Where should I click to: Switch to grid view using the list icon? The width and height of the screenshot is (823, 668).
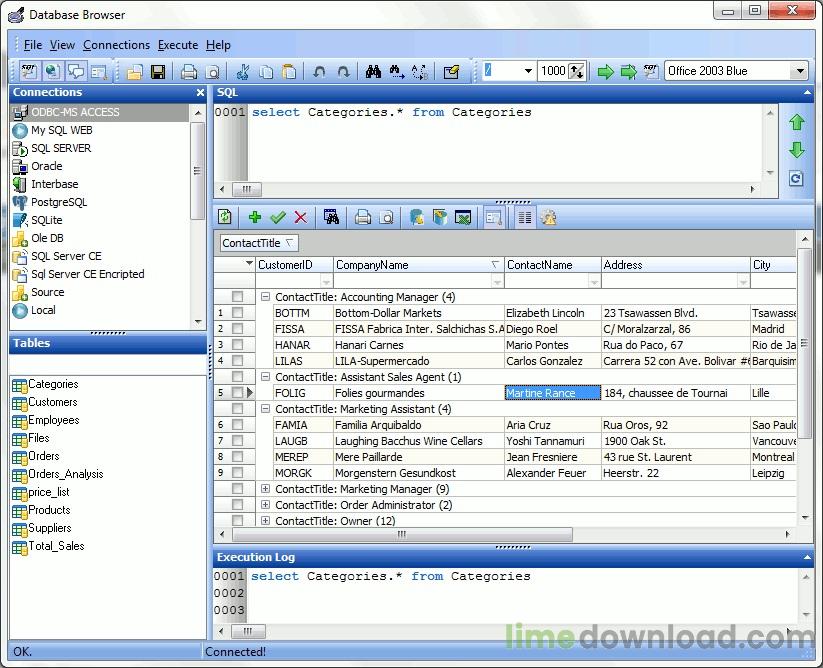coord(526,217)
